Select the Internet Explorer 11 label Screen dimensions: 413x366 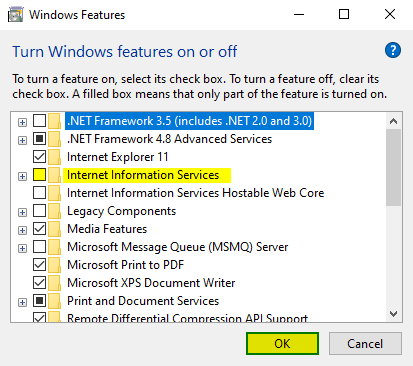click(x=118, y=157)
